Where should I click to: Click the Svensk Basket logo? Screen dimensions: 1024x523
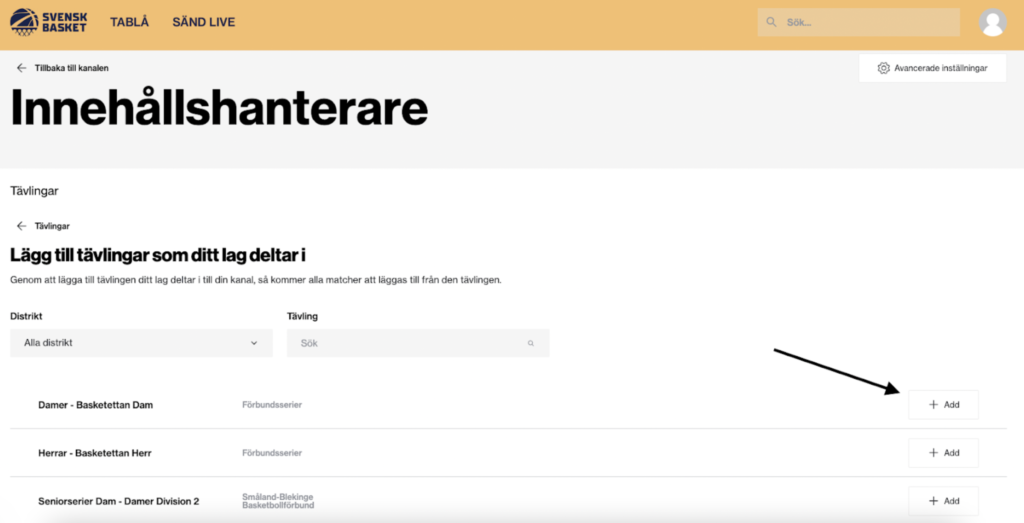click(50, 22)
